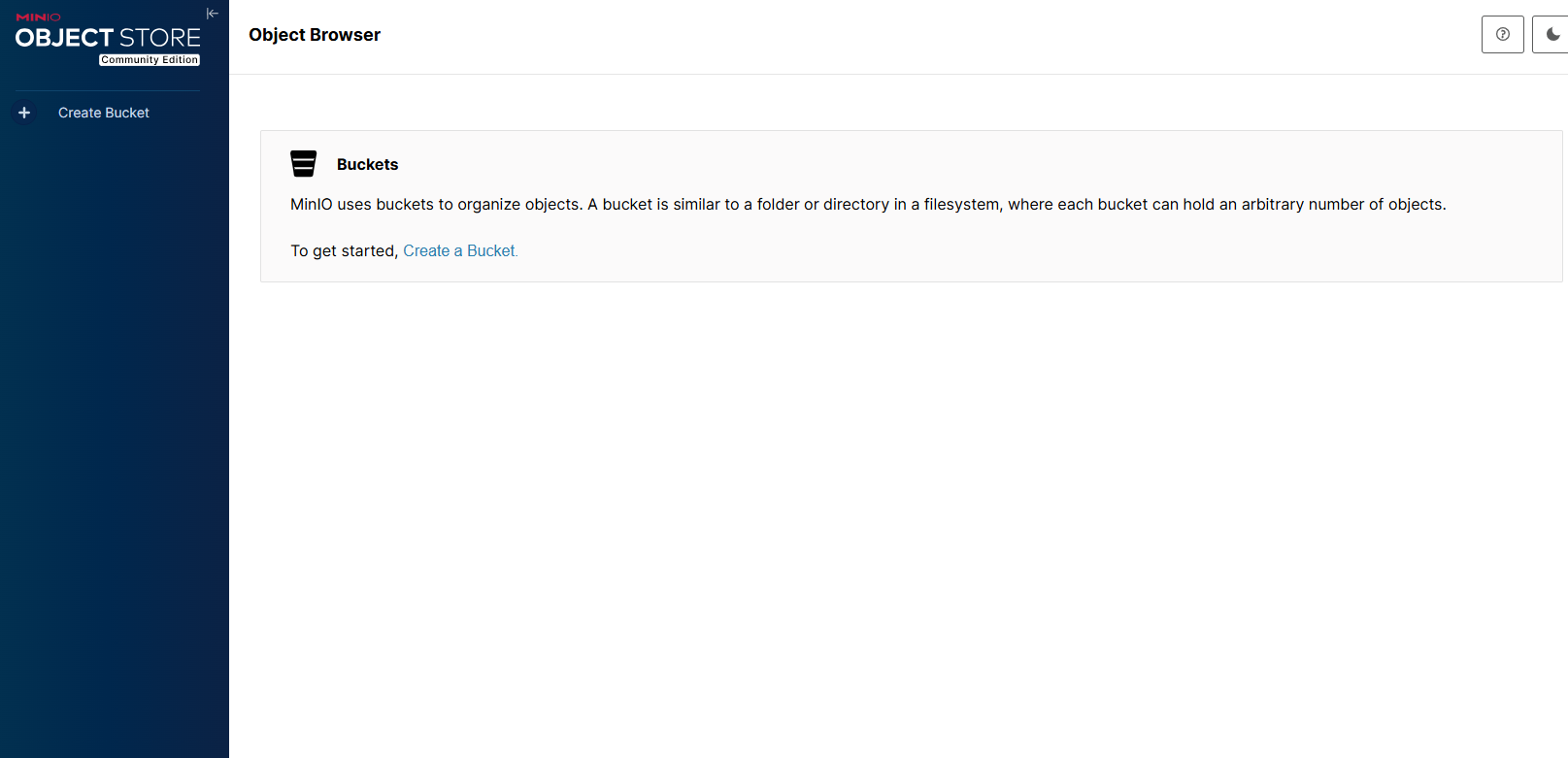Image resolution: width=1568 pixels, height=758 pixels.
Task: Open the Create a Bucket link
Action: pos(458,250)
